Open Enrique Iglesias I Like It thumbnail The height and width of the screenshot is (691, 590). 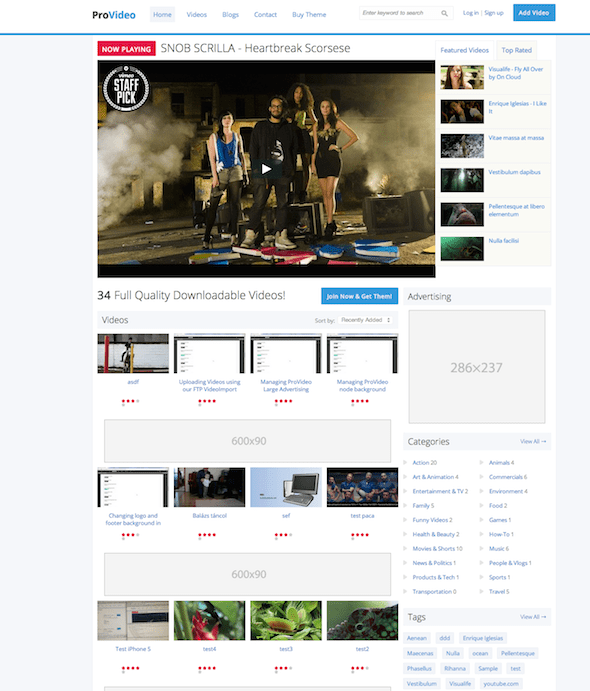coord(462,111)
